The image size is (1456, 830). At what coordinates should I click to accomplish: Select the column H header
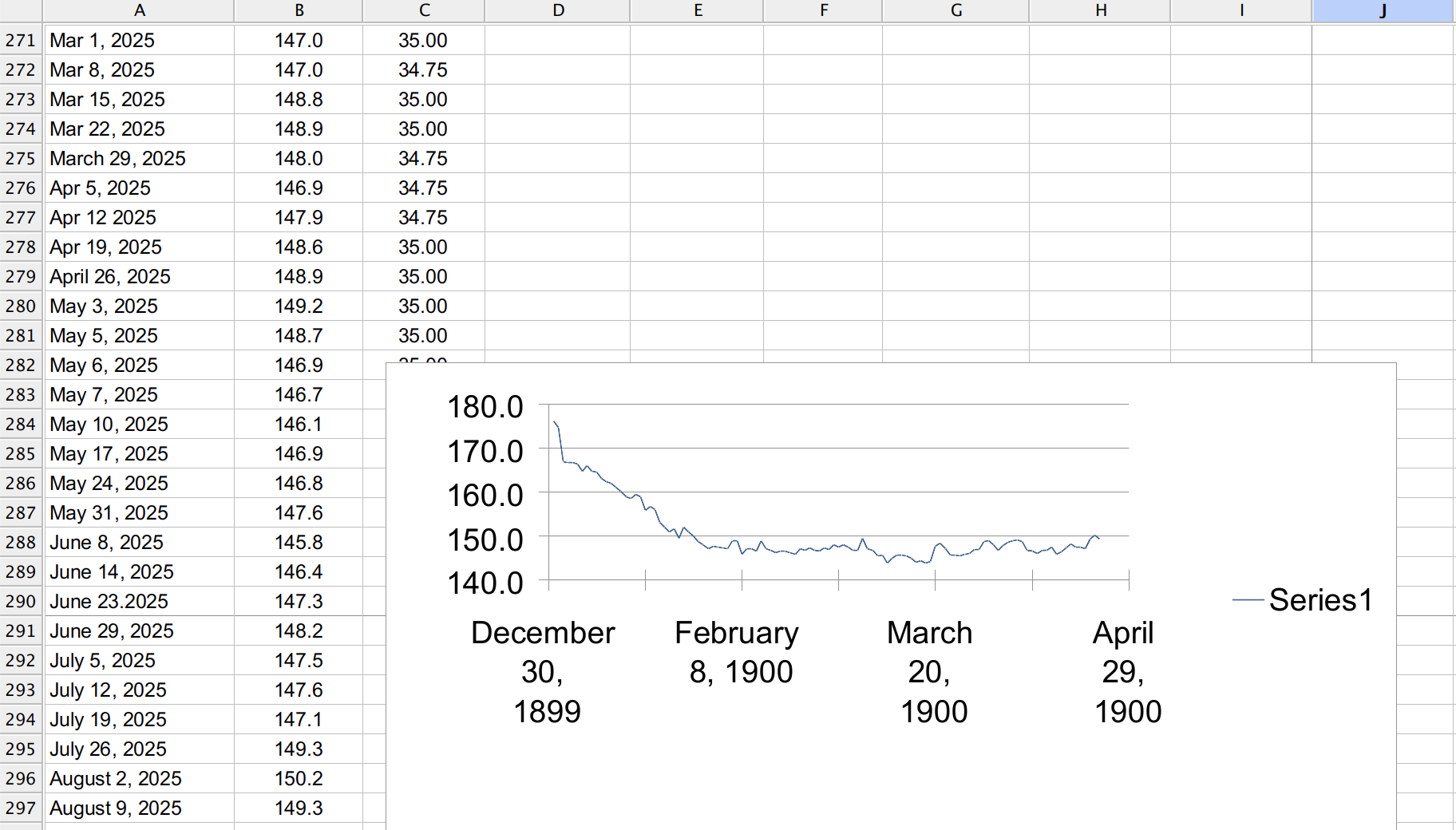1100,10
